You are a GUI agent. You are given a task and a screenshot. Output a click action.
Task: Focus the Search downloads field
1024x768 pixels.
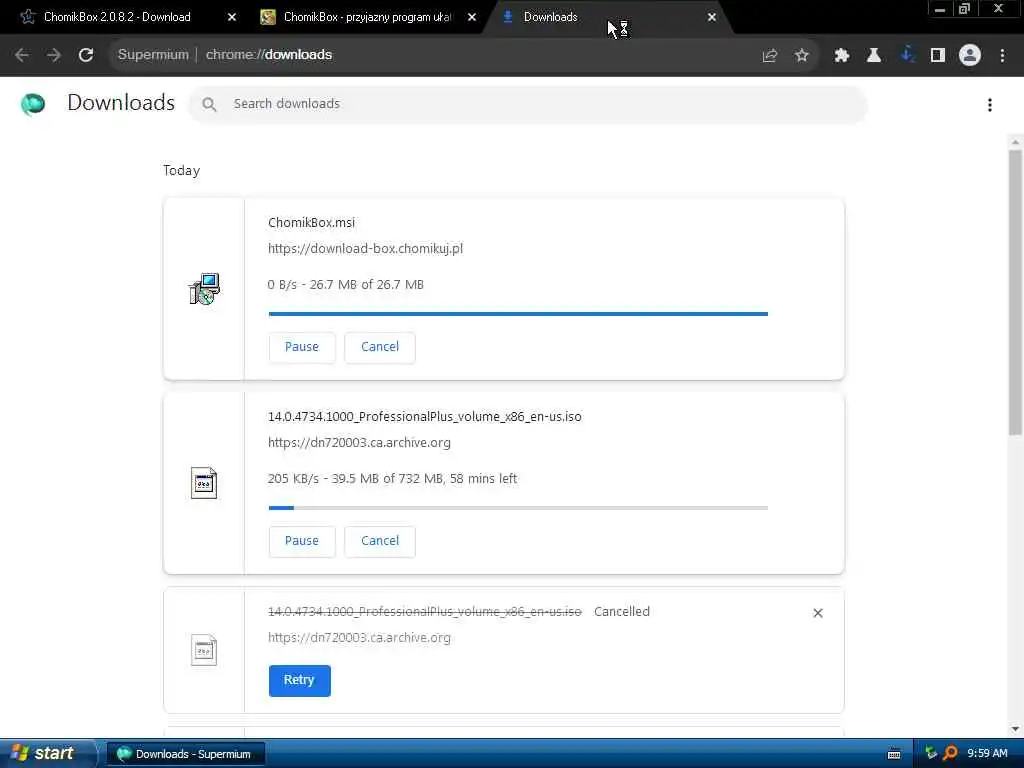coord(528,104)
